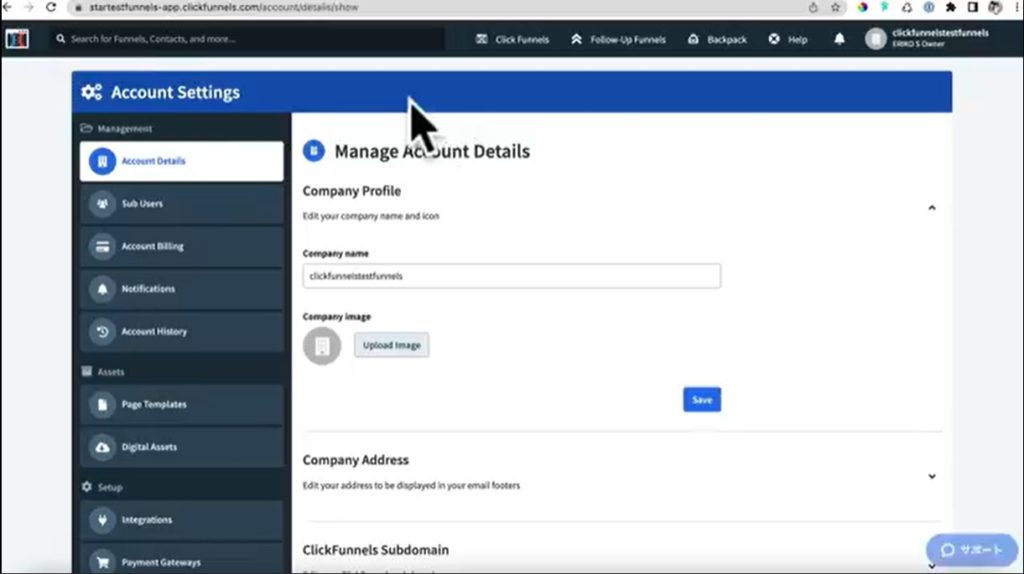
Task: Open the support chat widget
Action: (971, 550)
